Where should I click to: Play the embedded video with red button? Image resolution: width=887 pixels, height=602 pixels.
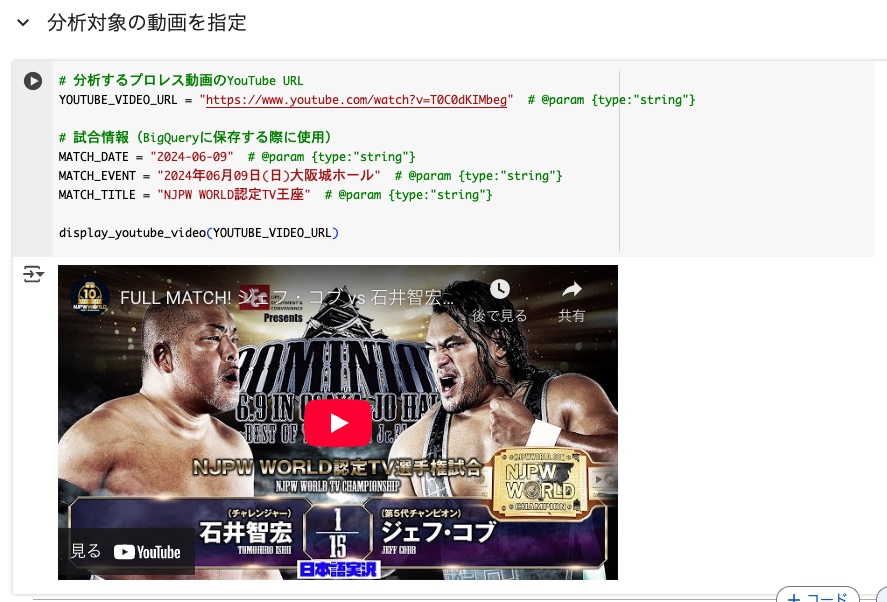tap(338, 423)
